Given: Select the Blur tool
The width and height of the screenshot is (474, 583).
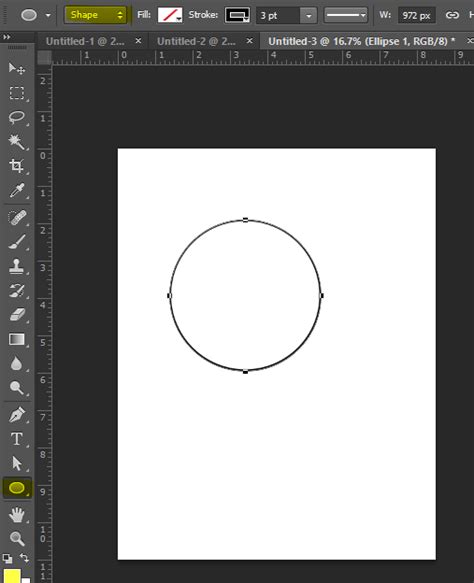Looking at the screenshot, I should 17,364.
